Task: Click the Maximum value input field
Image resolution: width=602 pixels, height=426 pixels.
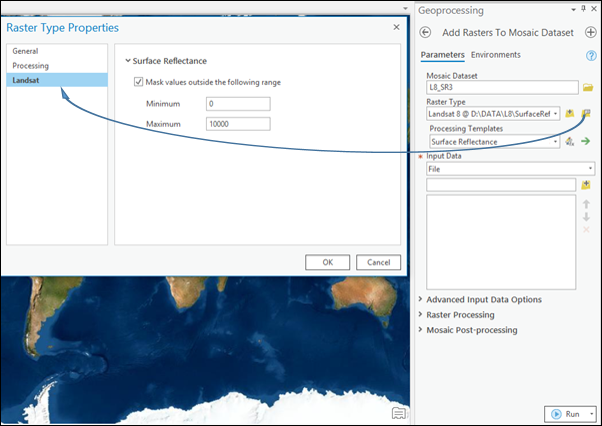Action: (237, 124)
